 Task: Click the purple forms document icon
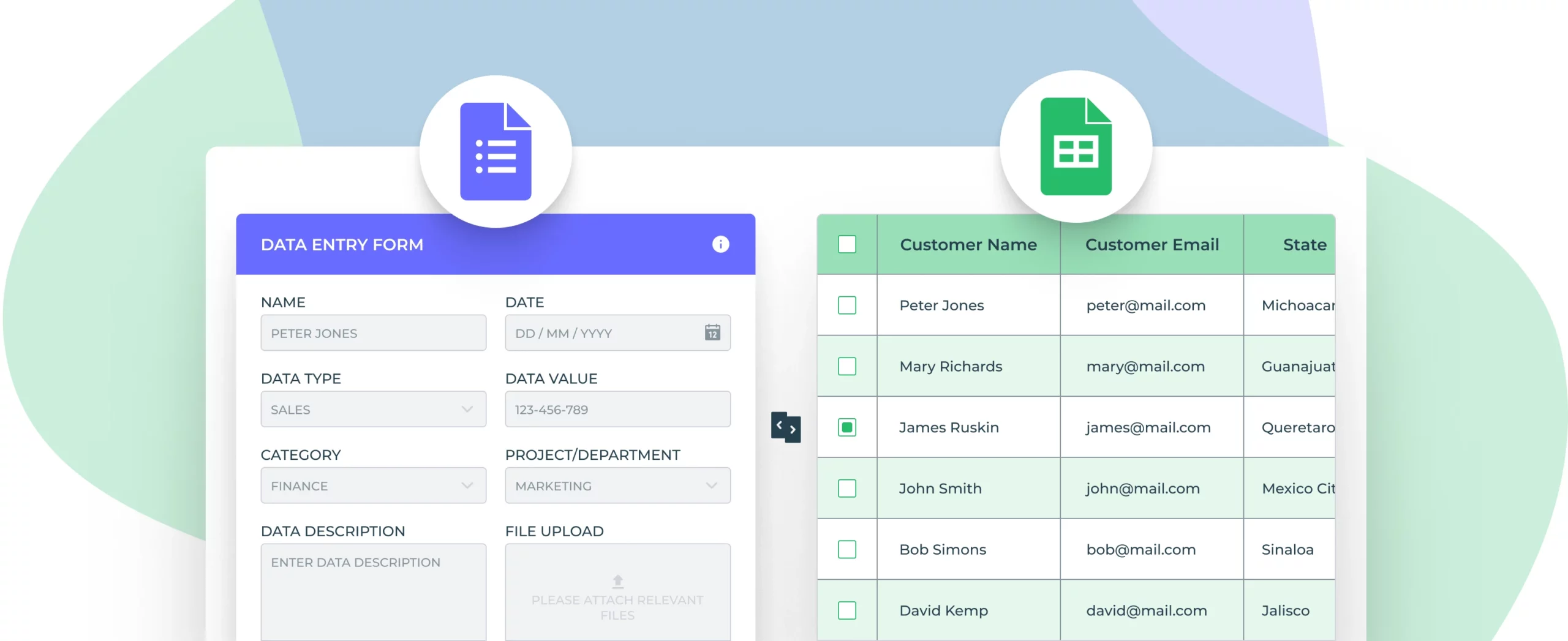coord(496,151)
